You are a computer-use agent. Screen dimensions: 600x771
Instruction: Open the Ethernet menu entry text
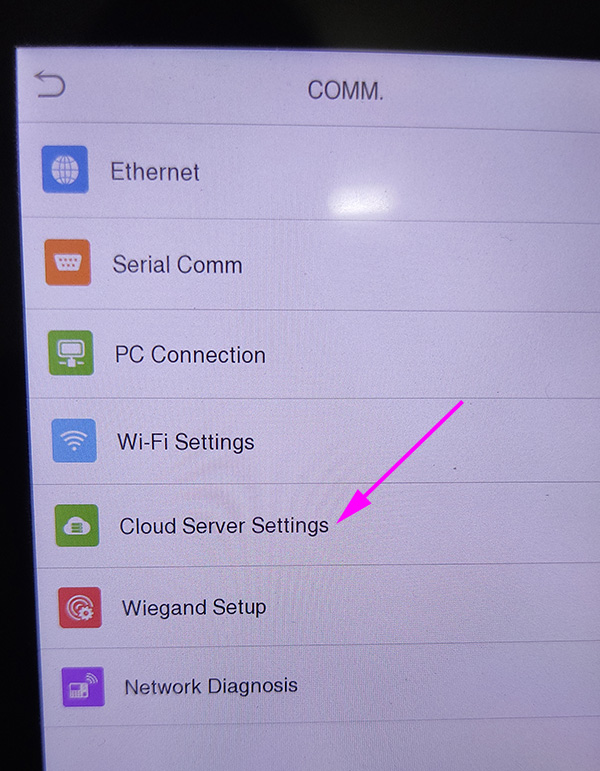[155, 172]
